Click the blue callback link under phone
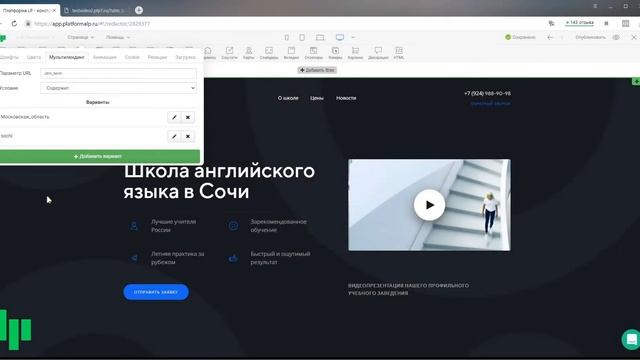The height and width of the screenshot is (360, 640). (490, 104)
